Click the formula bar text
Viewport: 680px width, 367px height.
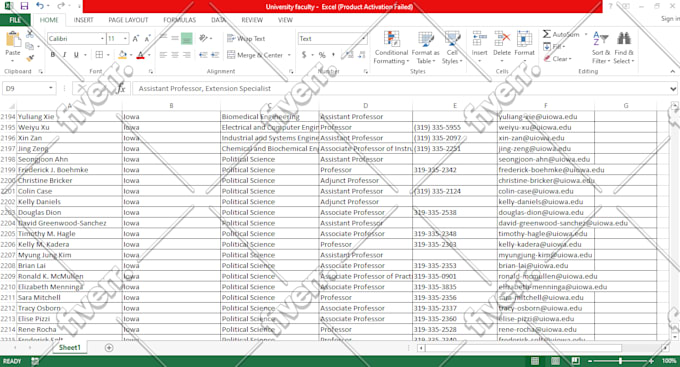205,88
